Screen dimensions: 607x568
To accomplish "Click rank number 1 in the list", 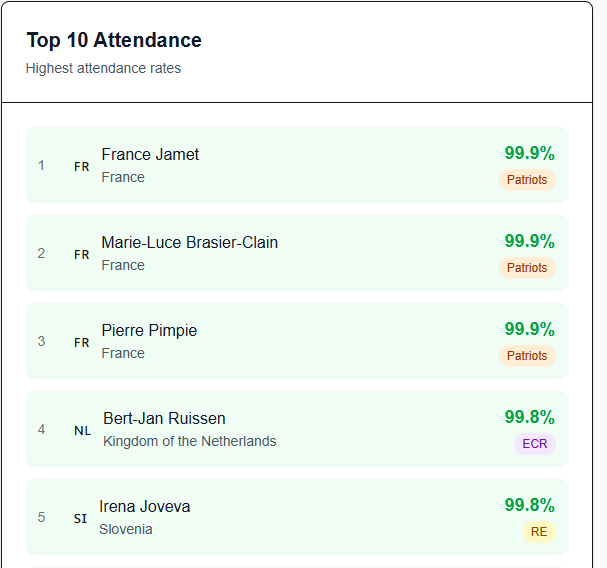I will (41, 165).
